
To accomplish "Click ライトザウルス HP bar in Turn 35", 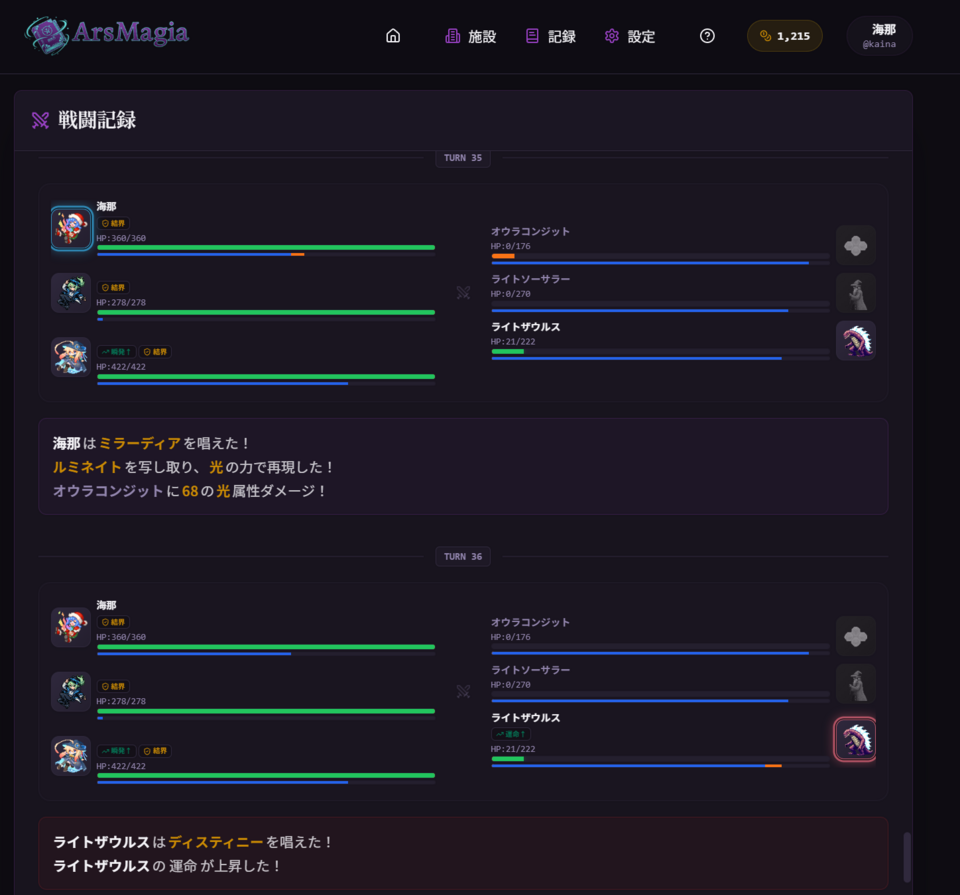I will click(660, 351).
